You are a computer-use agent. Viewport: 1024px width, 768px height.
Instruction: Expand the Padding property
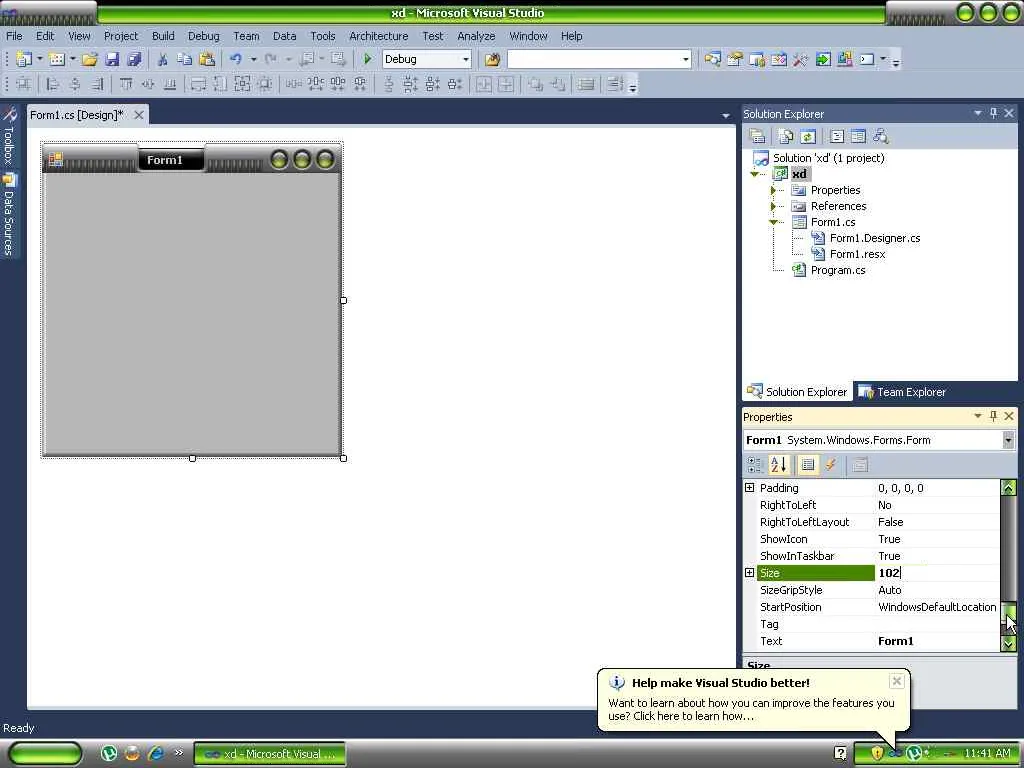coord(750,488)
